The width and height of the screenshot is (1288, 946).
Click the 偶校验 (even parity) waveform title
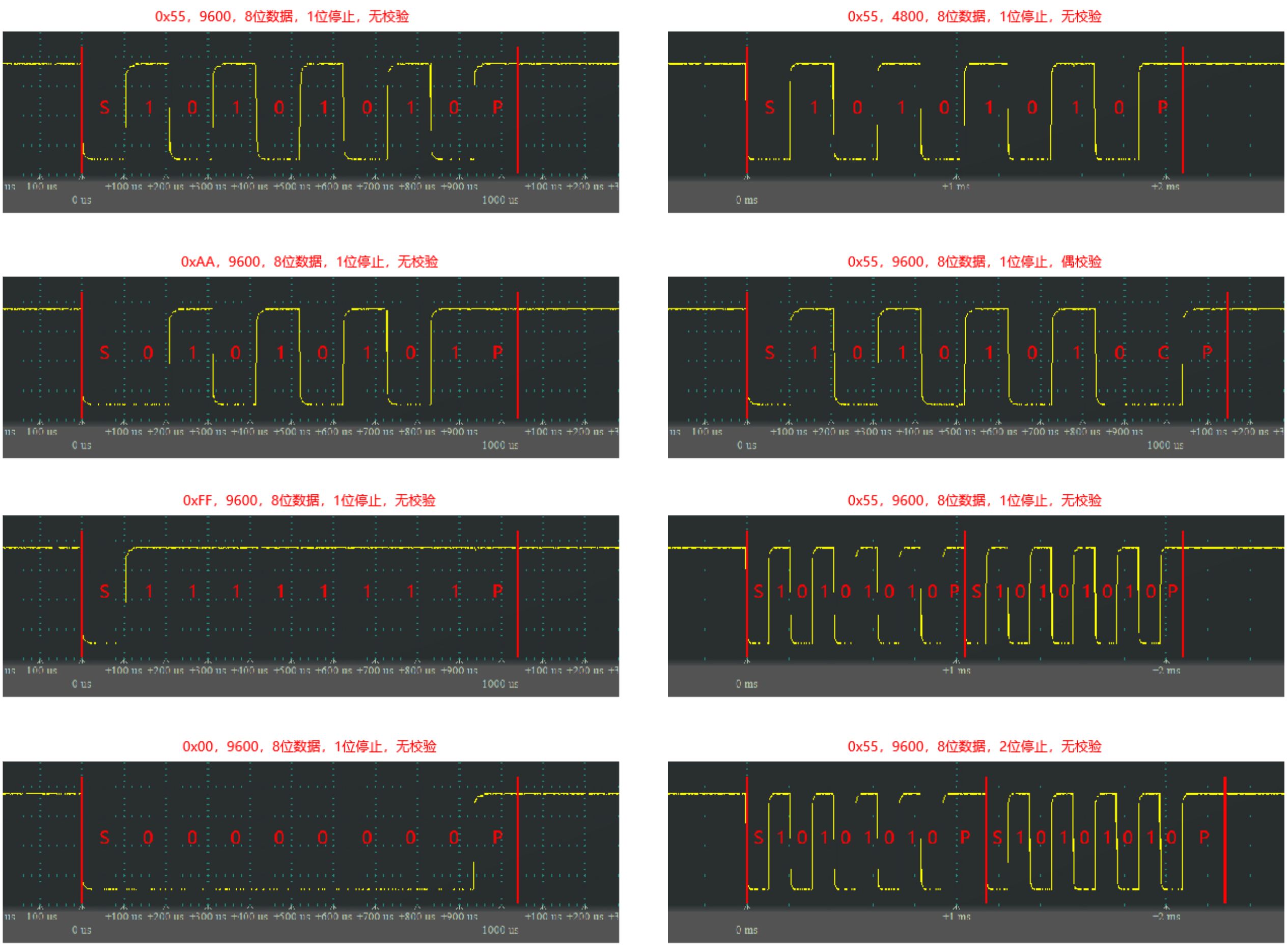974,262
